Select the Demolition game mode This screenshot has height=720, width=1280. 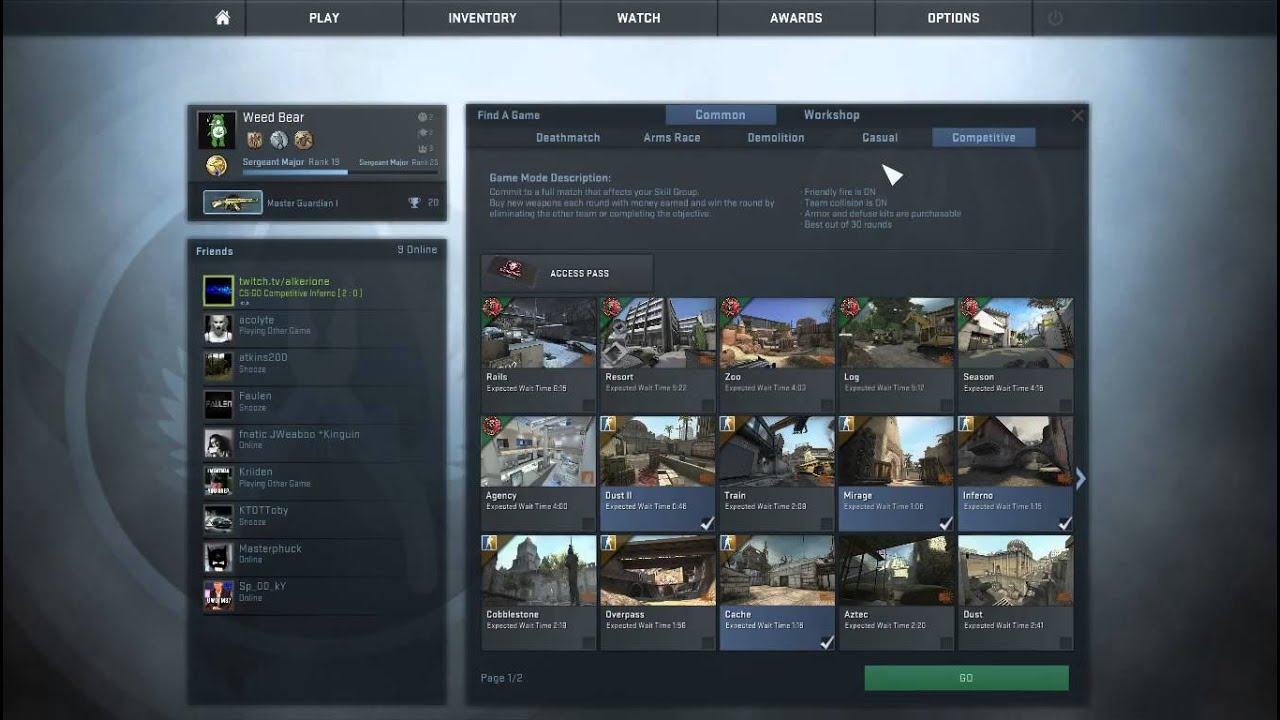coord(776,138)
